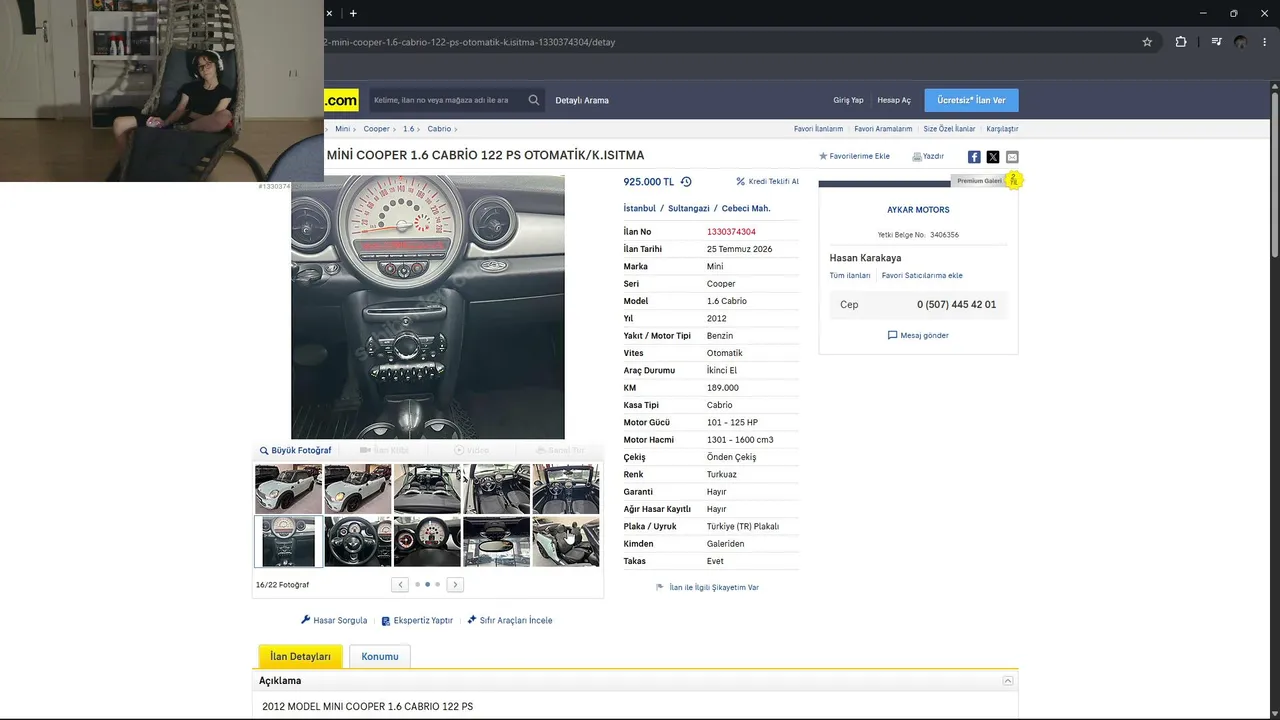Click the listing number 1330374304
The height and width of the screenshot is (720, 1280).
tap(731, 232)
